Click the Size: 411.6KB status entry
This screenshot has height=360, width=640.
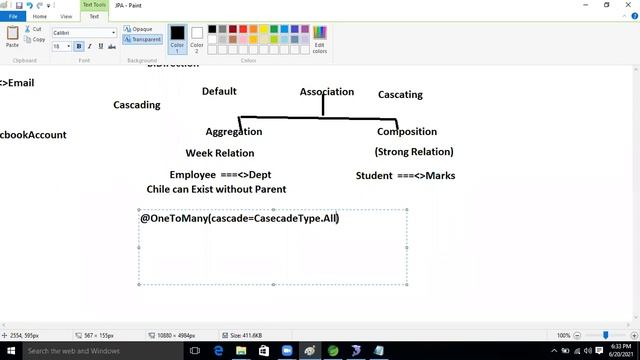[242, 336]
